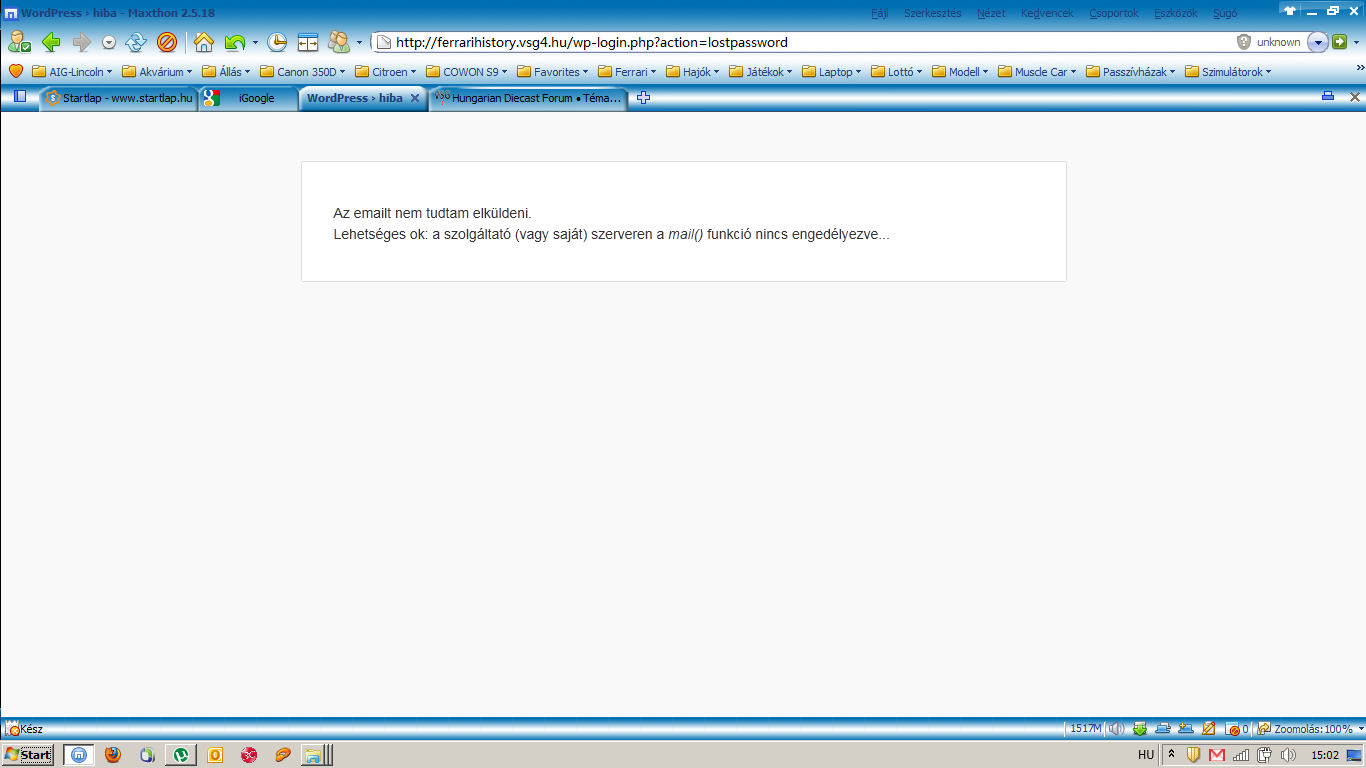Viewport: 1366px width, 768px height.
Task: Click the Start button on taskbar
Action: click(x=28, y=755)
